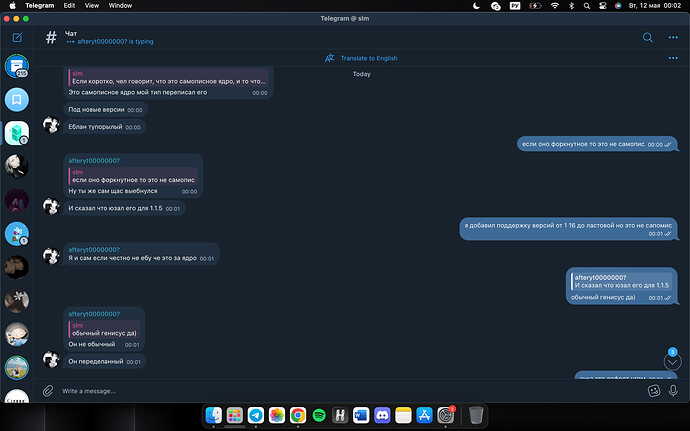
Task: Open Microsoft Word from the dock
Action: pyautogui.click(x=361, y=415)
